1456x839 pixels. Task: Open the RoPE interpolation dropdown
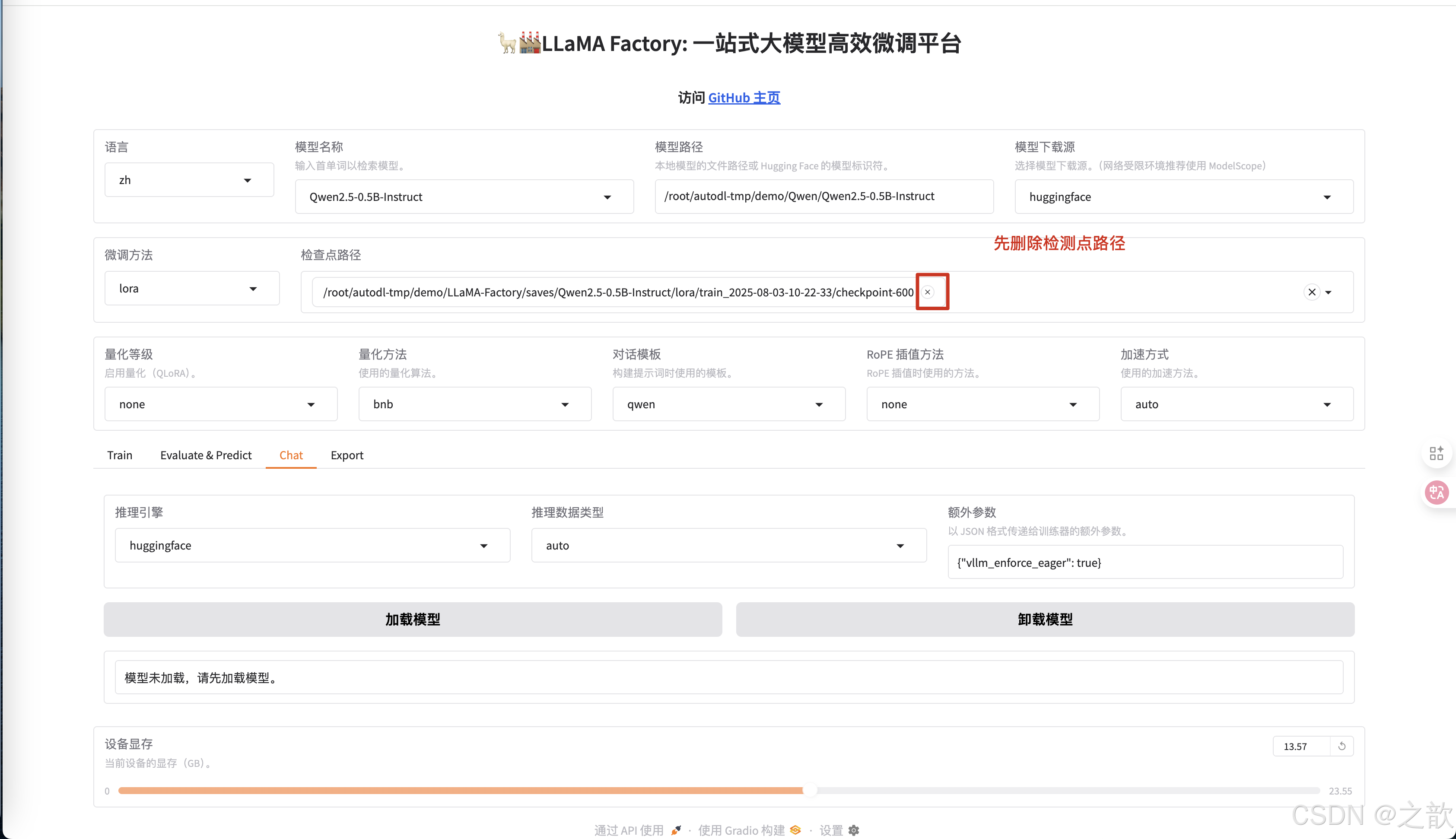point(983,404)
